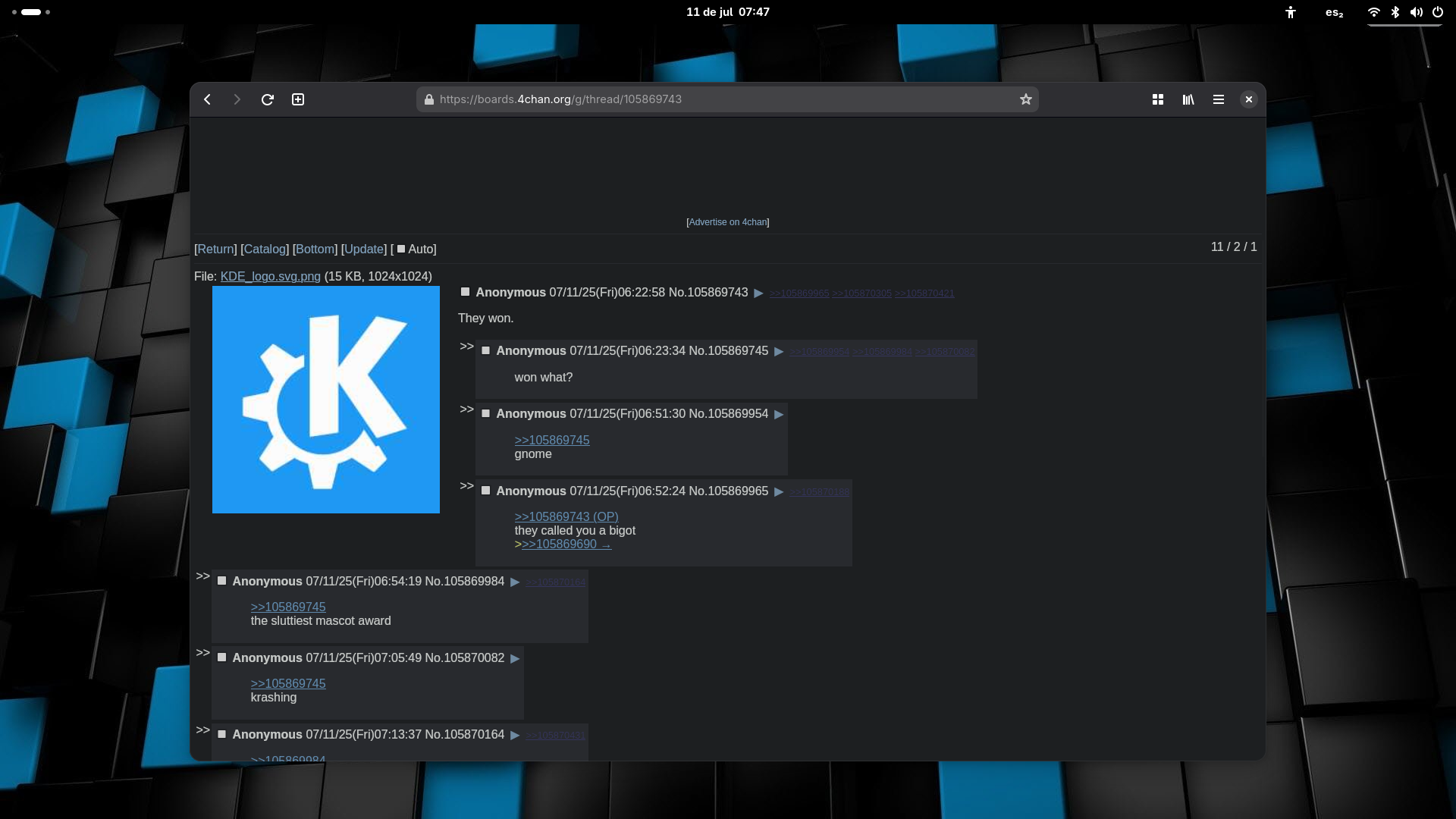Follow cross-thread link >>105869690 →
The image size is (1456, 819).
(566, 544)
